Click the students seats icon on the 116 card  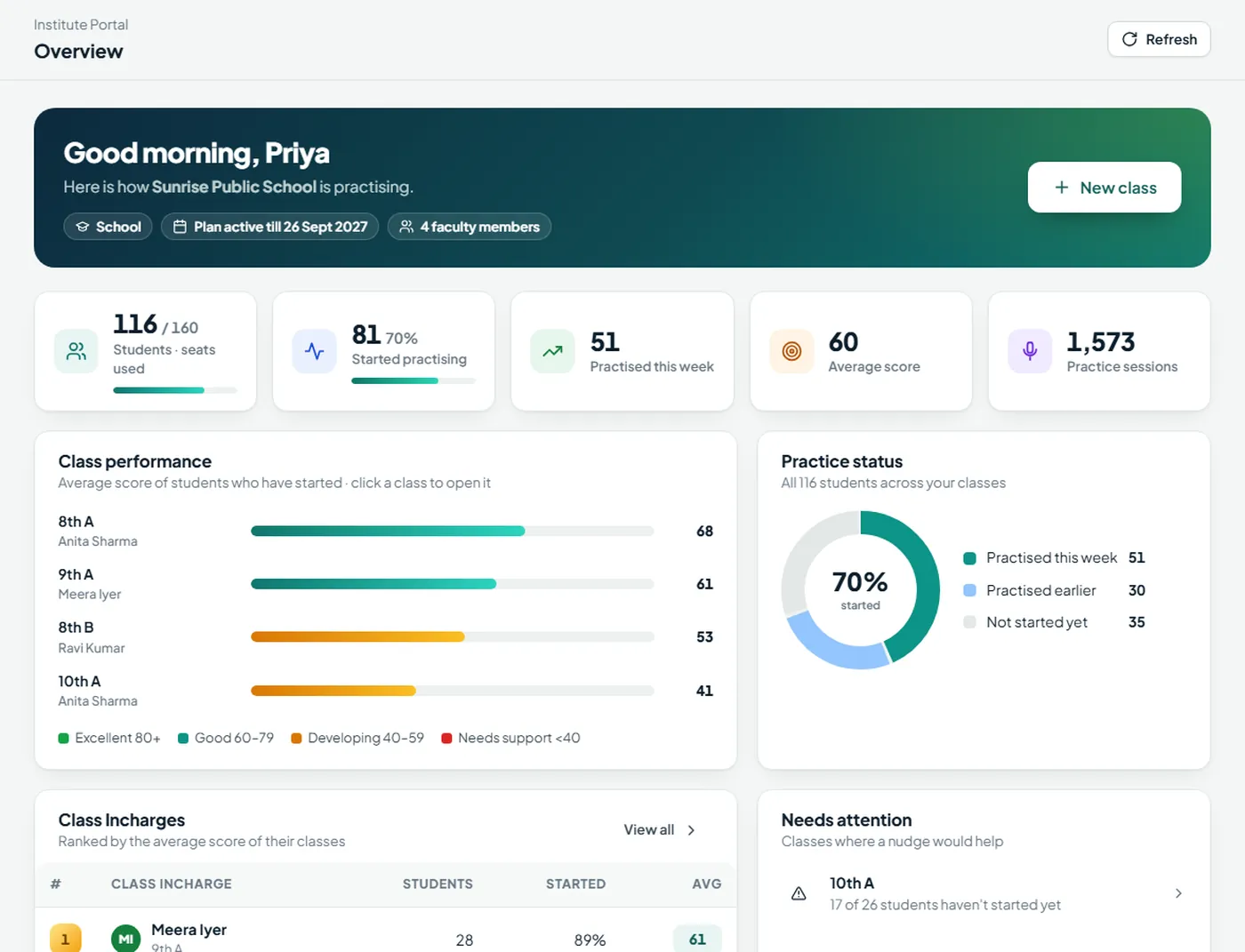[76, 351]
